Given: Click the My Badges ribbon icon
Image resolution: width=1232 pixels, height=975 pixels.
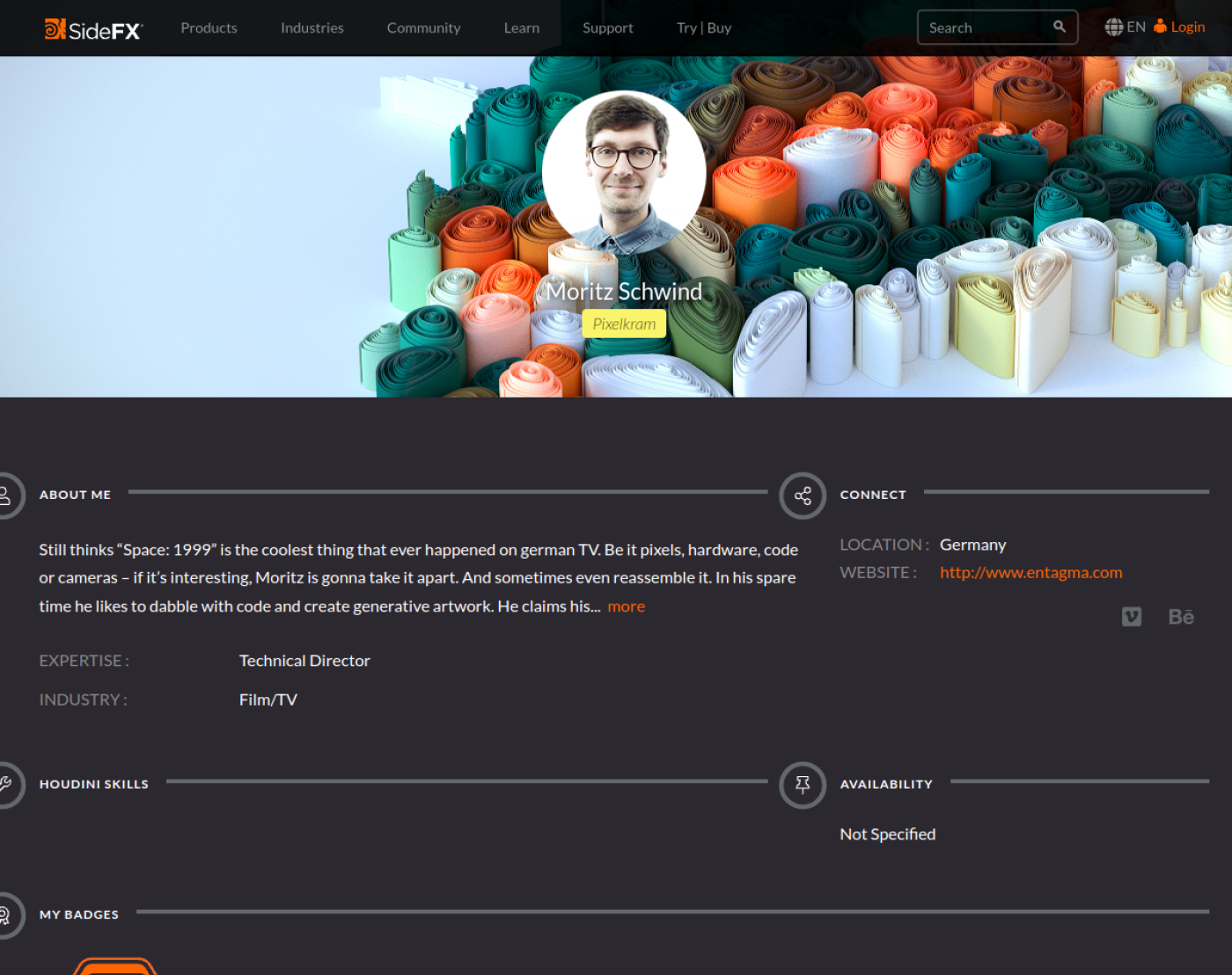Looking at the screenshot, I should pyautogui.click(x=4, y=915).
